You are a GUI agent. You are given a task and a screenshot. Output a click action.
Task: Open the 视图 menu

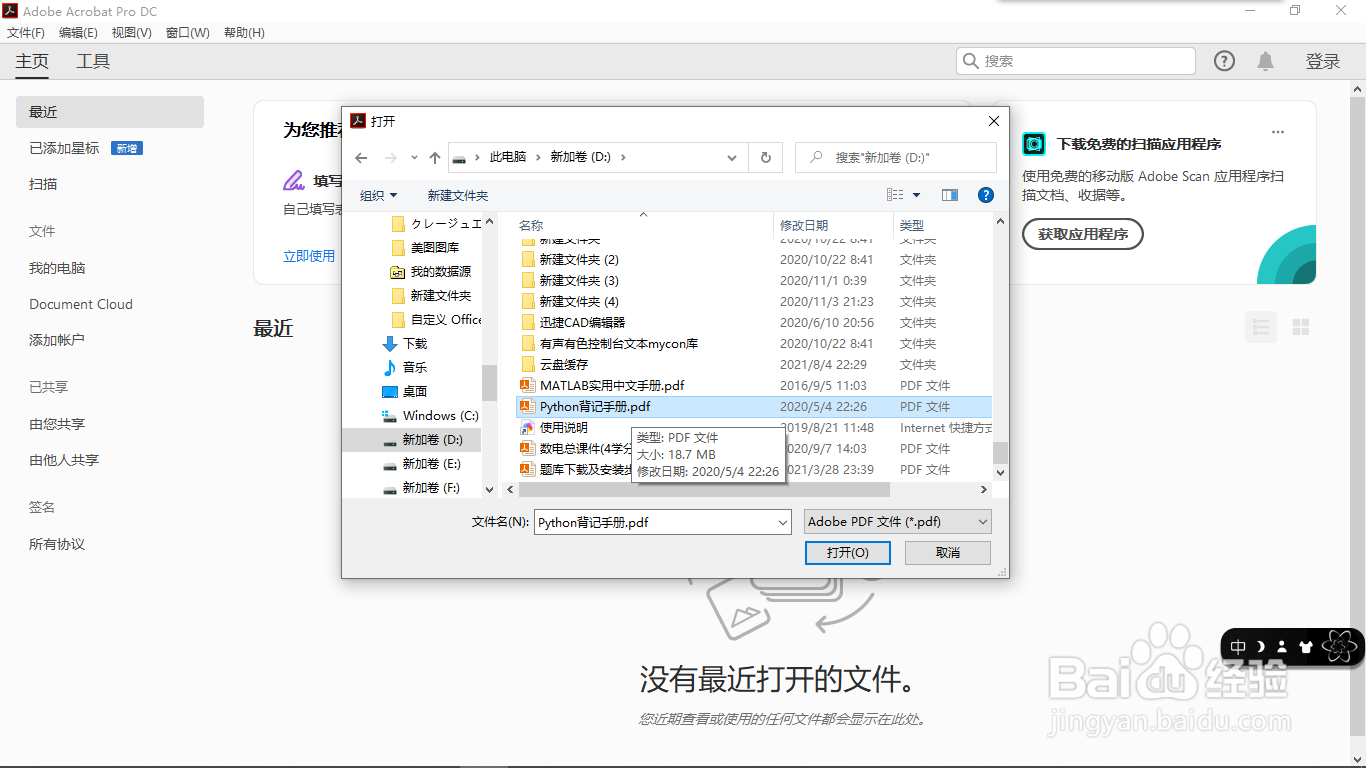[131, 32]
